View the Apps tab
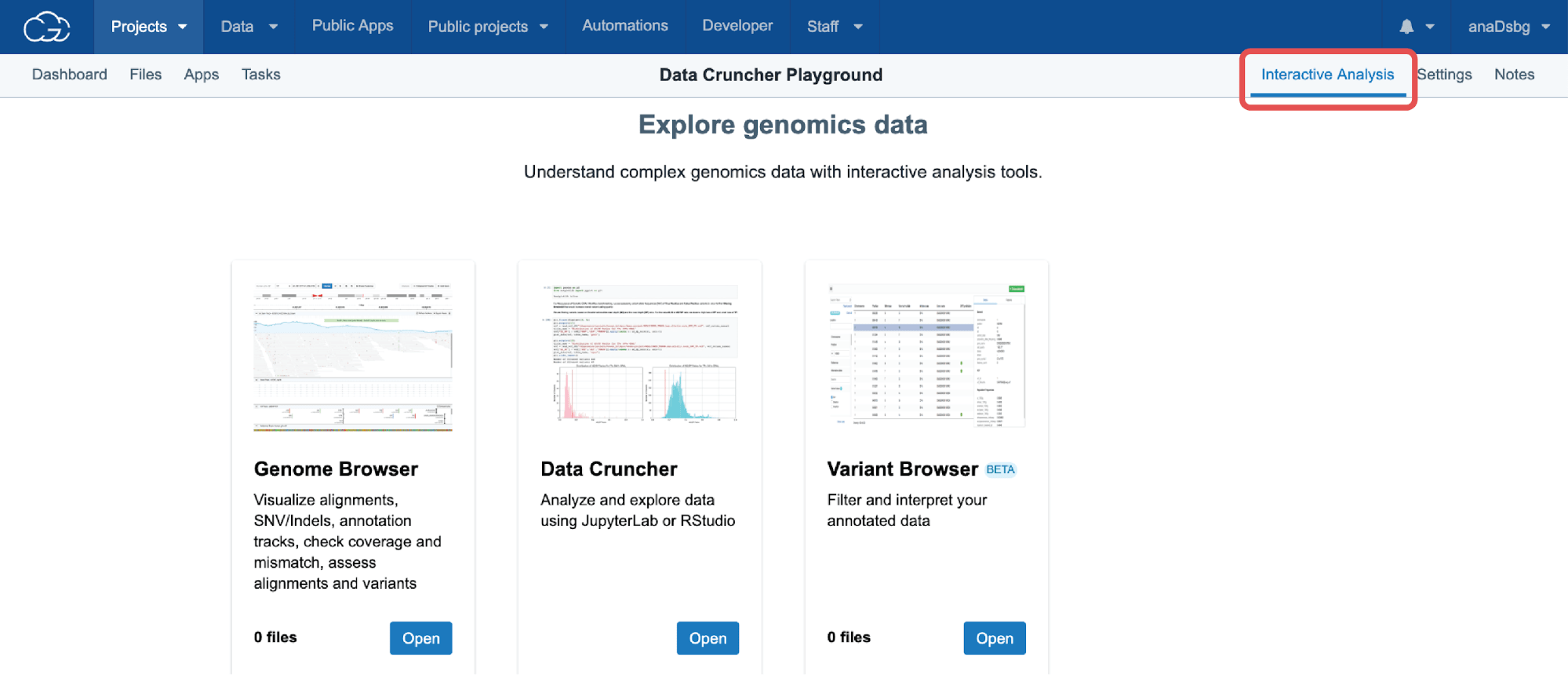The image size is (1568, 675). pyautogui.click(x=201, y=75)
